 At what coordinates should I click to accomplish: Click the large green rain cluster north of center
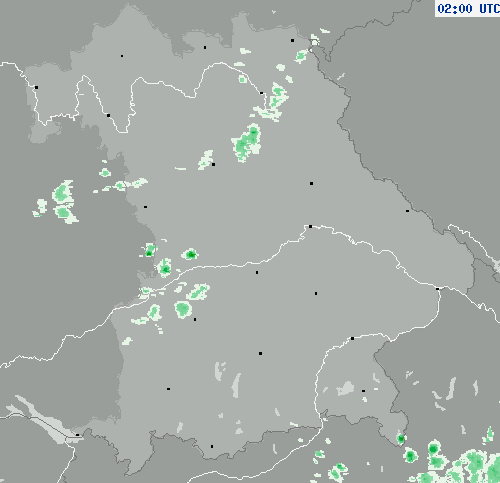[247, 143]
